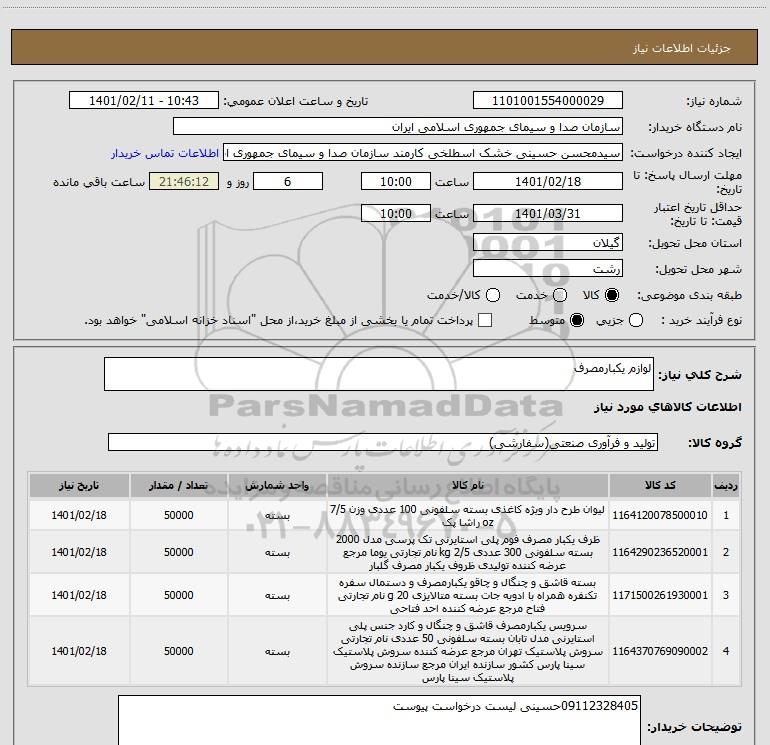
Task: Click the quantity 50000 in row 1
Action: [x=179, y=515]
